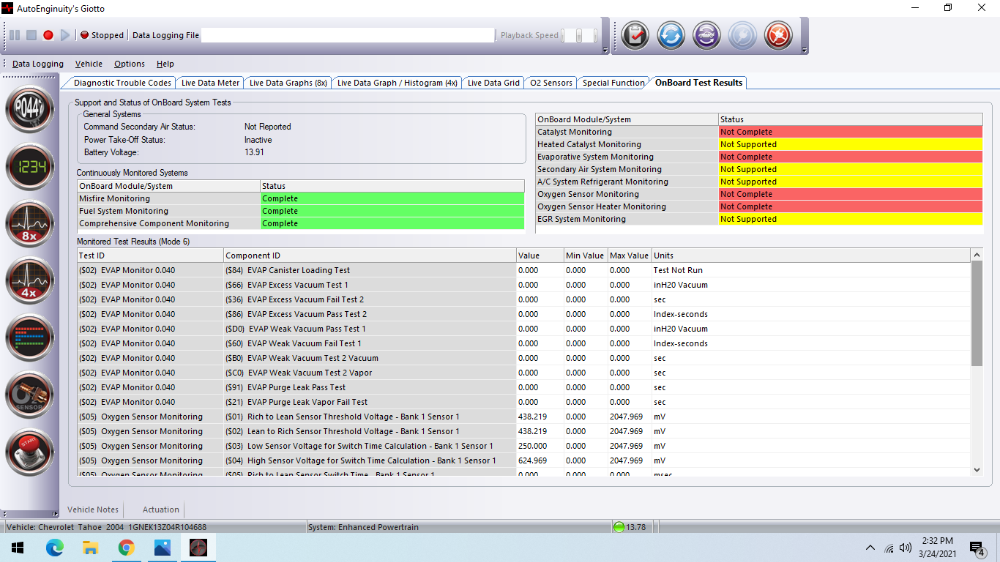Click the blue refresh round toolbar icon
The image size is (1000, 562).
point(670,35)
